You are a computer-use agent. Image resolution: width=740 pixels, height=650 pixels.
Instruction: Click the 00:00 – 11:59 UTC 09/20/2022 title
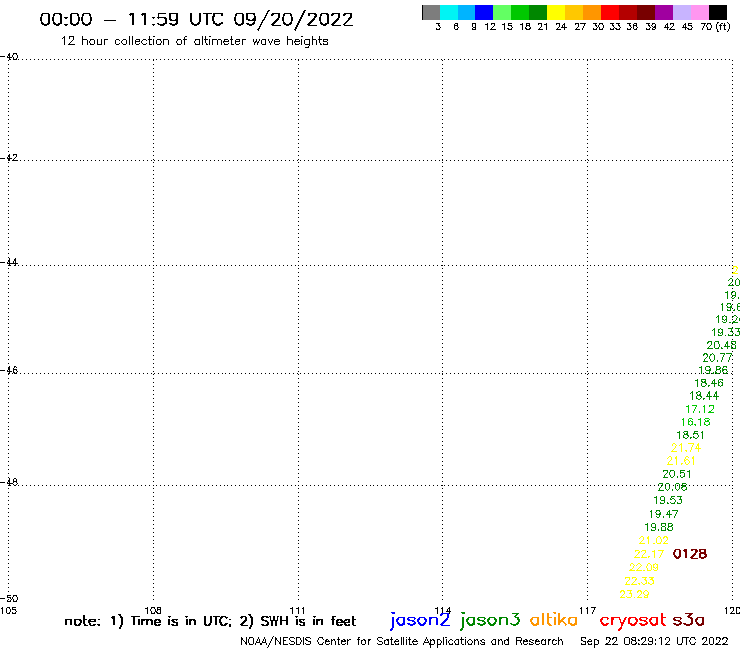tap(196, 20)
